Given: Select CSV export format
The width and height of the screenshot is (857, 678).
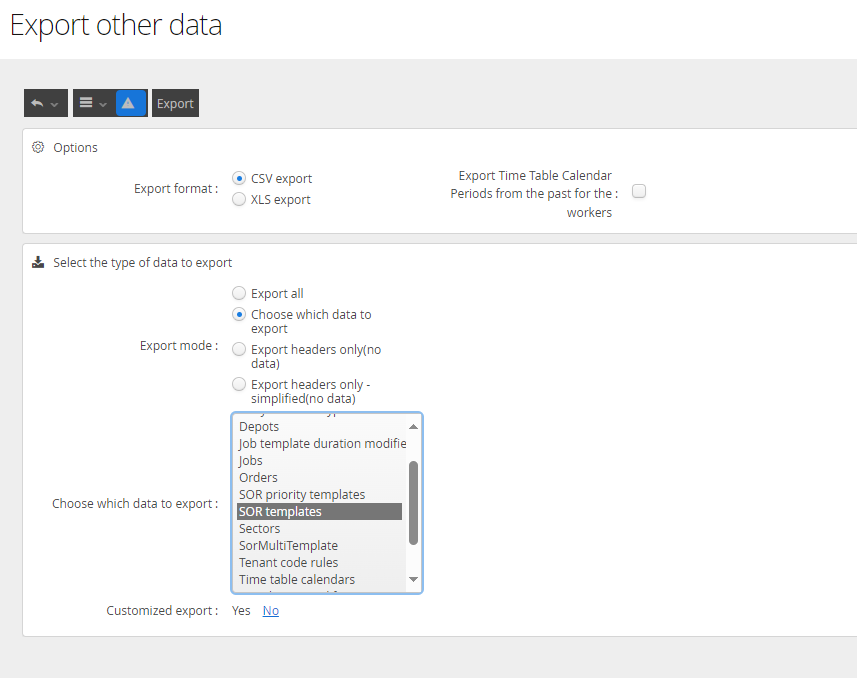Looking at the screenshot, I should [x=239, y=178].
